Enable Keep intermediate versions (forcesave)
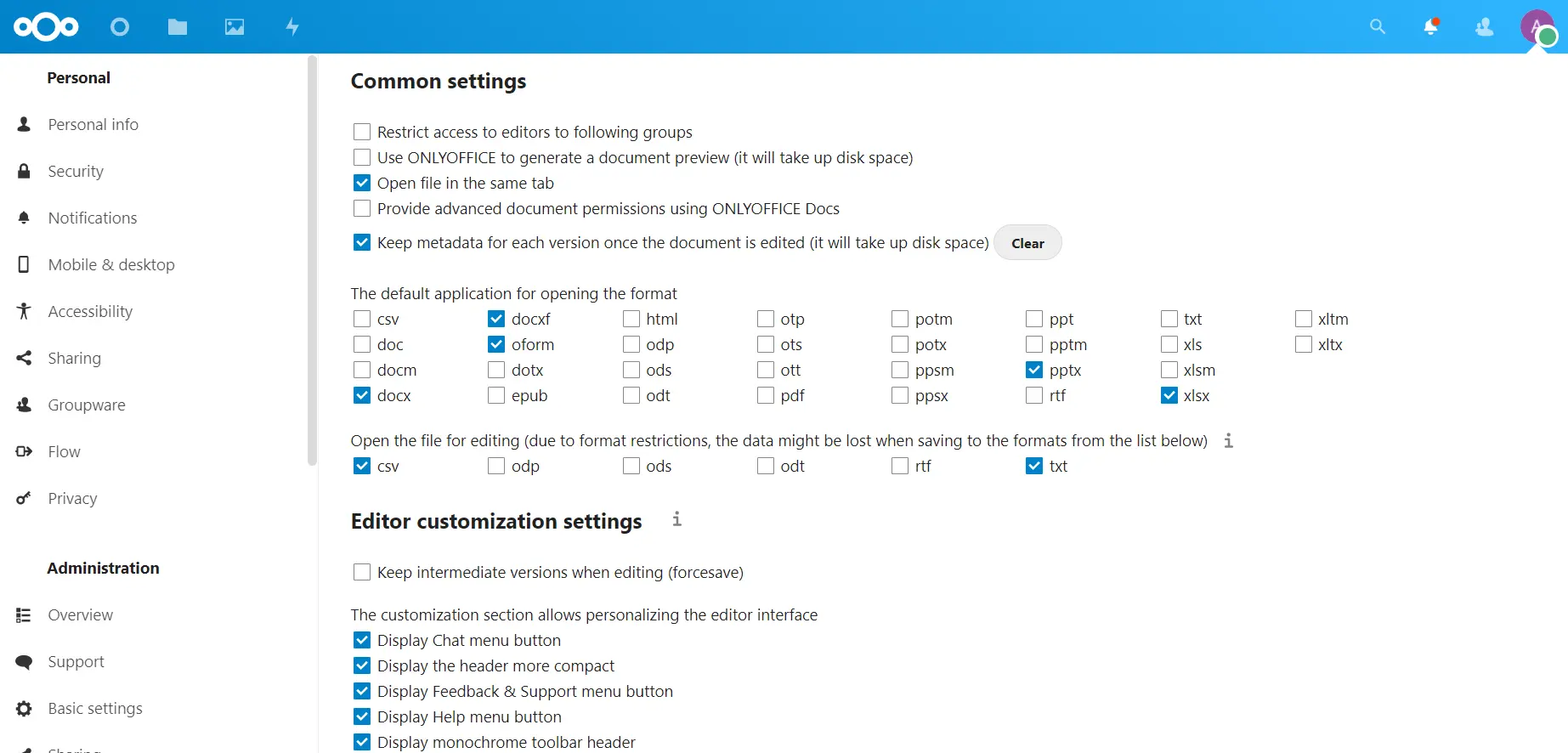Image resolution: width=1568 pixels, height=753 pixels. pos(362,572)
